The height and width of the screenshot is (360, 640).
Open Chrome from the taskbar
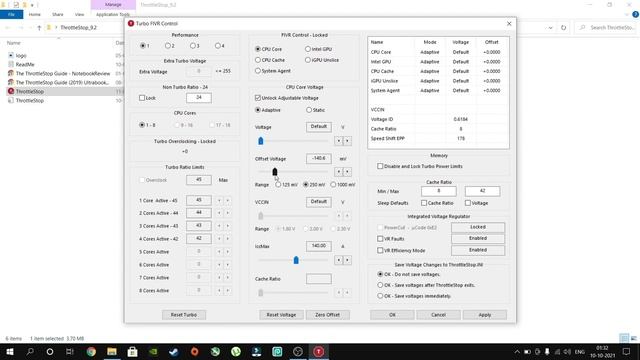pyautogui.click(x=91, y=351)
